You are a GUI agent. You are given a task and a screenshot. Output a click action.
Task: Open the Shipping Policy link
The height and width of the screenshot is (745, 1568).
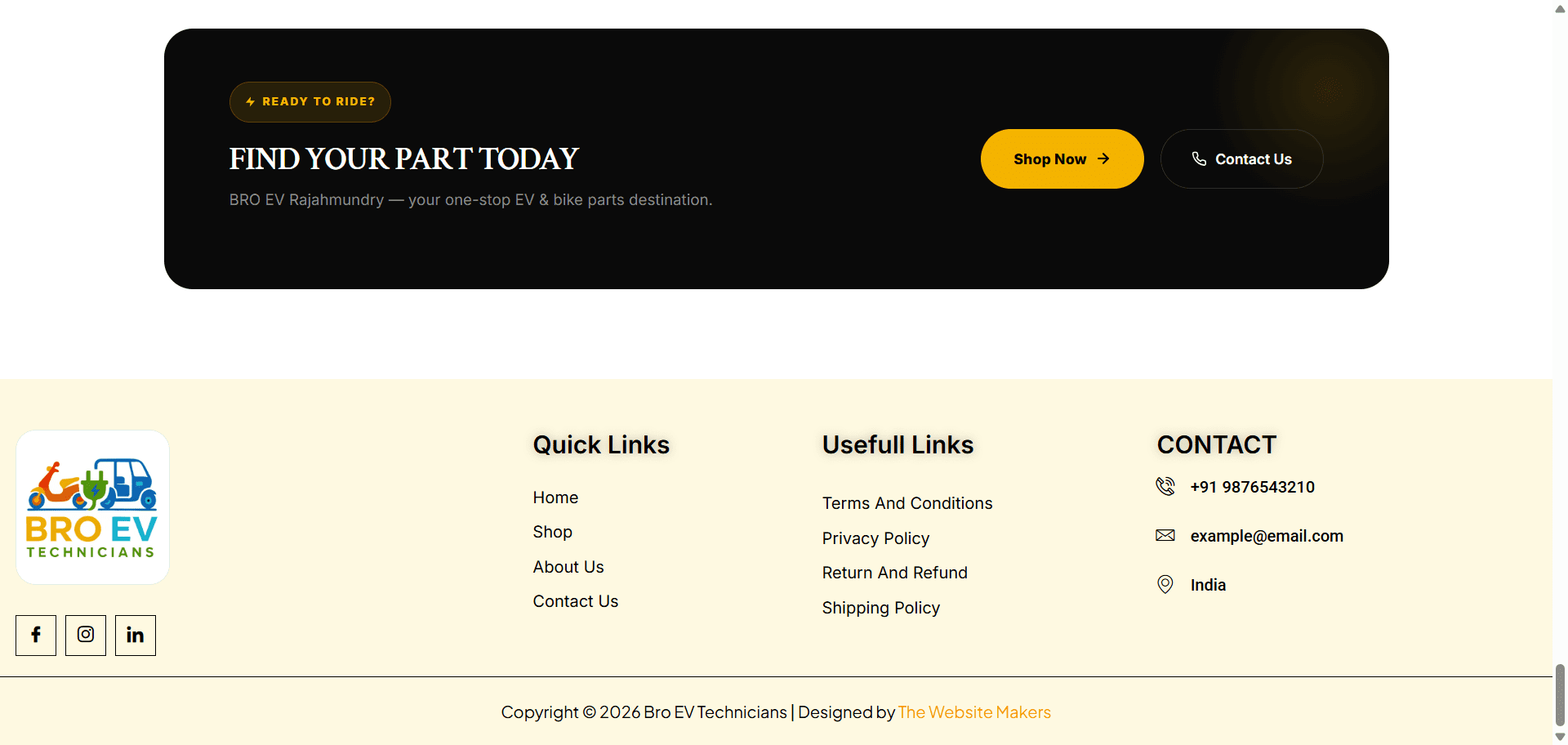pos(881,608)
